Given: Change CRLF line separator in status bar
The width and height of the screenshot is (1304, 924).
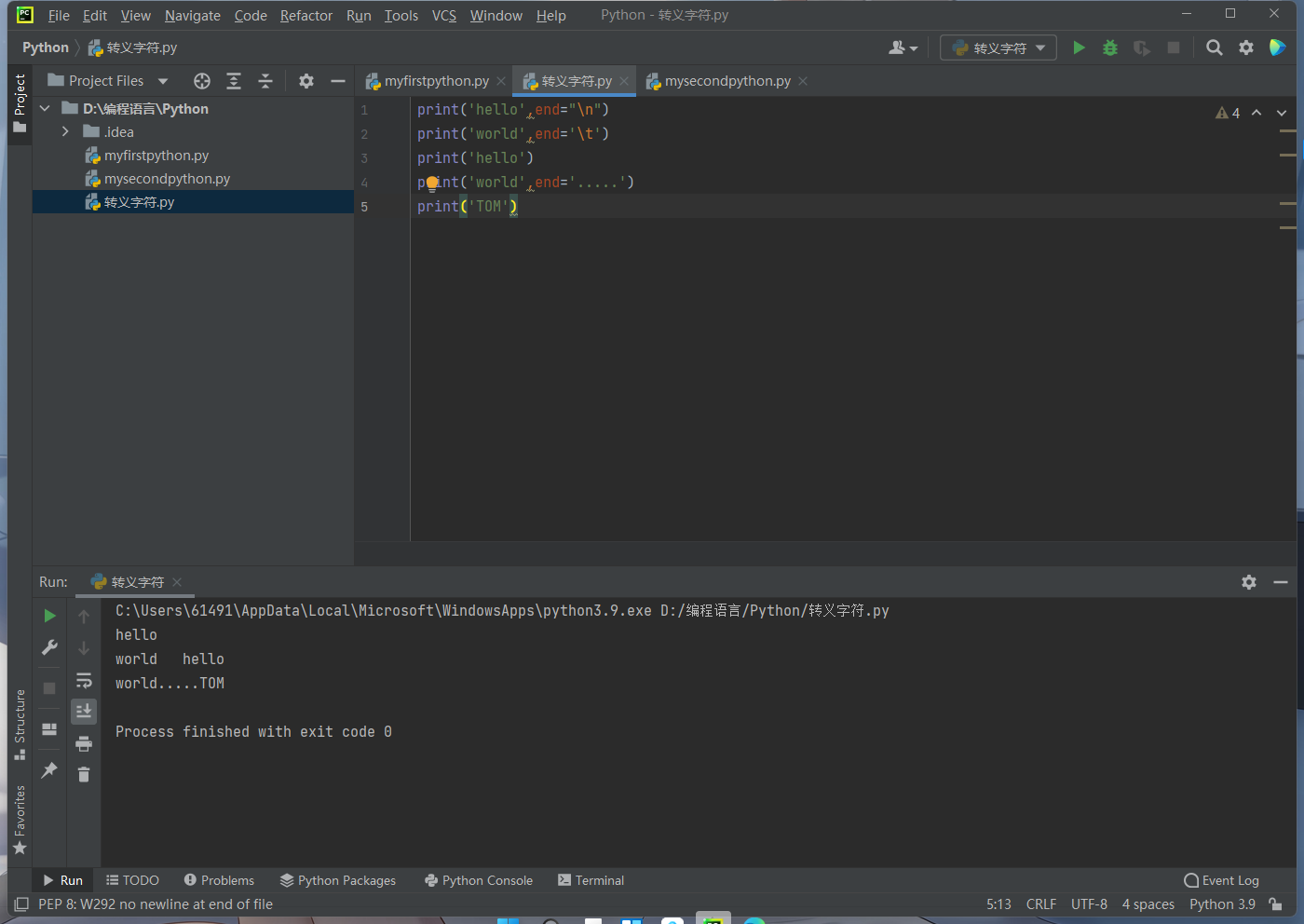Looking at the screenshot, I should pos(1041,904).
